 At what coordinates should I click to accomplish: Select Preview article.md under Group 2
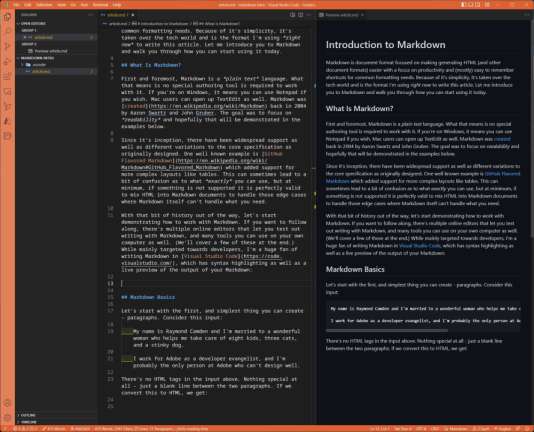click(51, 51)
